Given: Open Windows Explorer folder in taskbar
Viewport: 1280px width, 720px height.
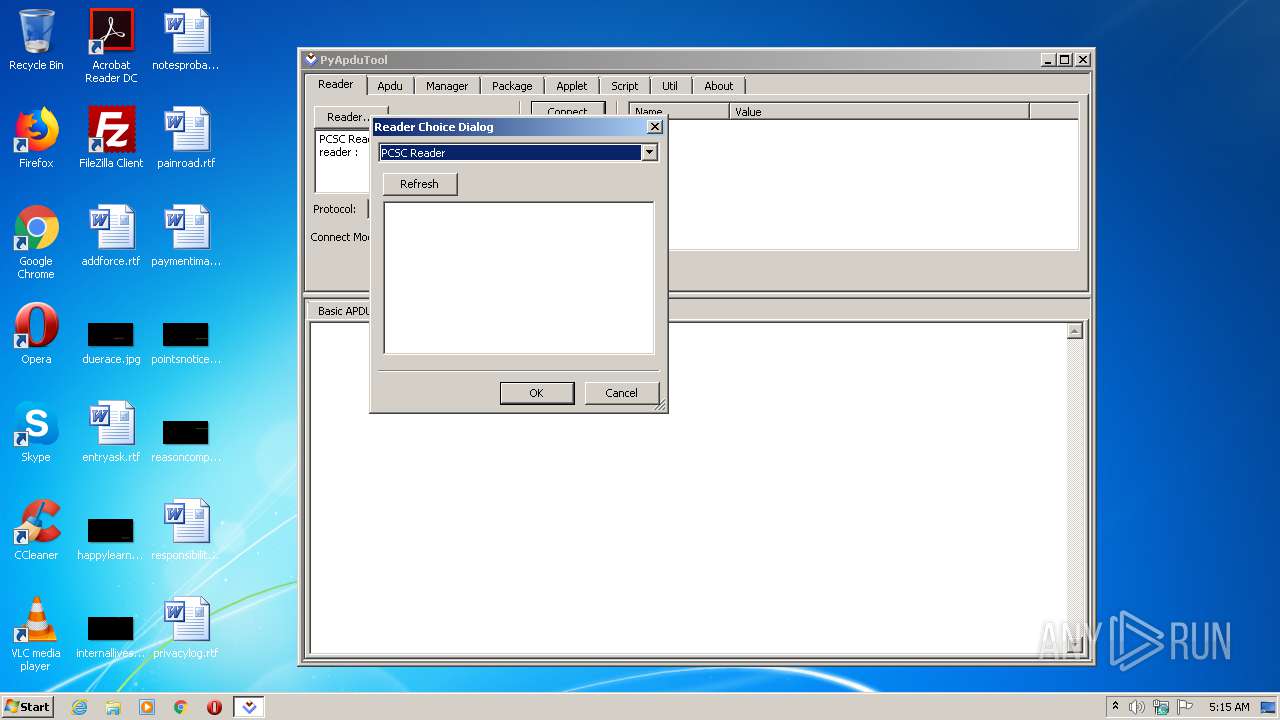Looking at the screenshot, I should click(x=113, y=707).
